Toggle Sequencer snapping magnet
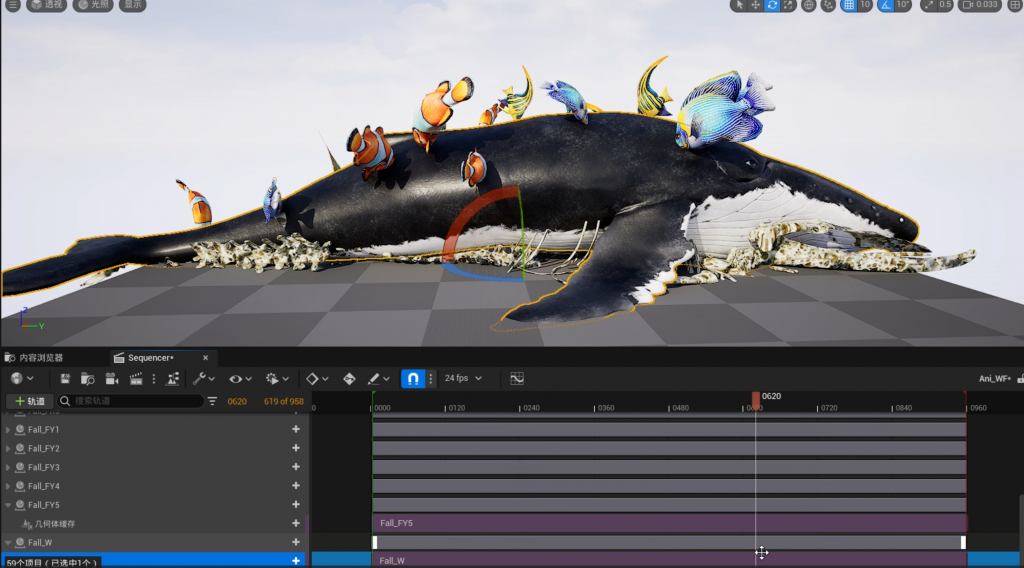The image size is (1024, 568). [x=413, y=379]
